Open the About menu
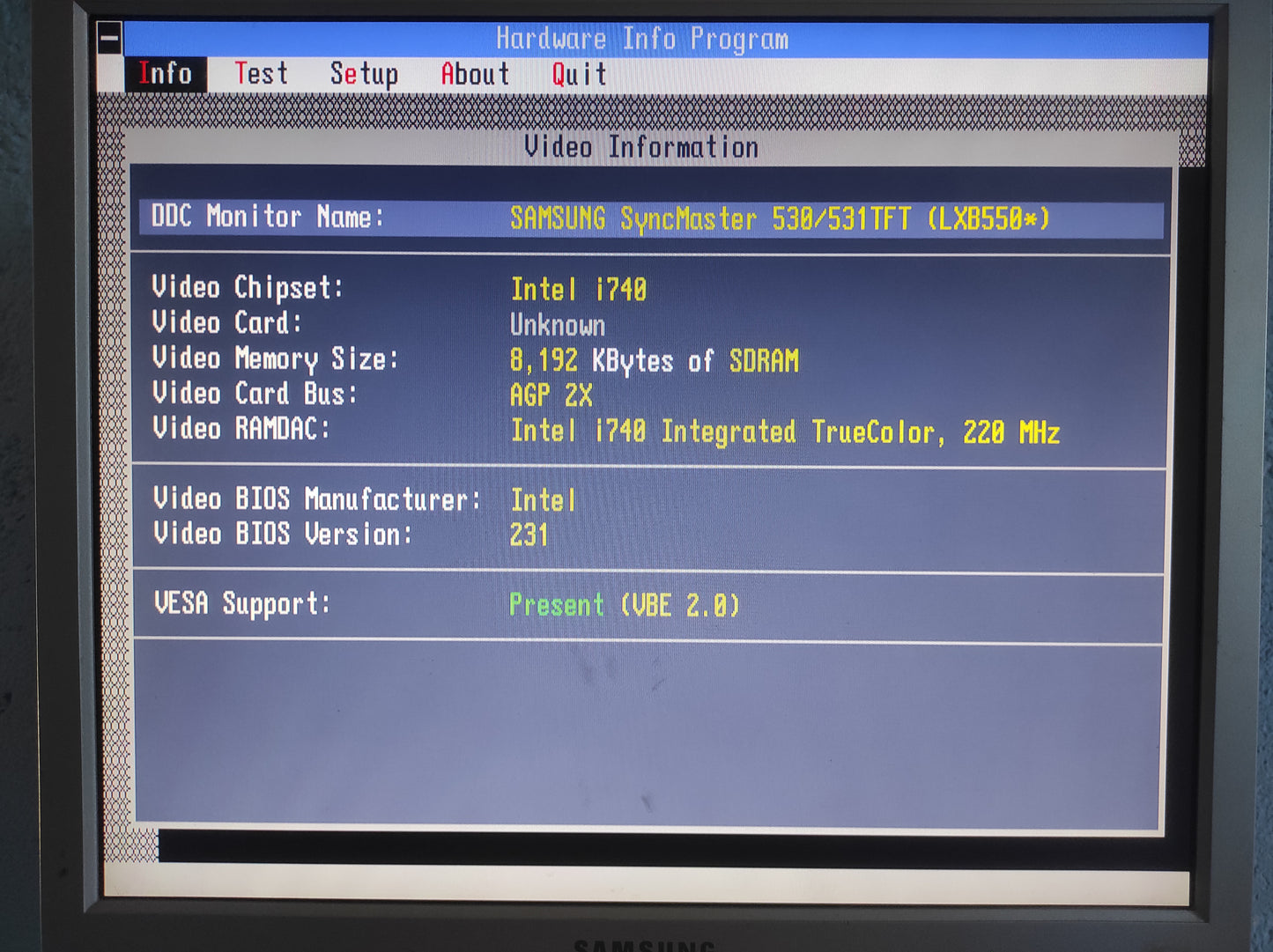The image size is (1273, 952). click(475, 75)
